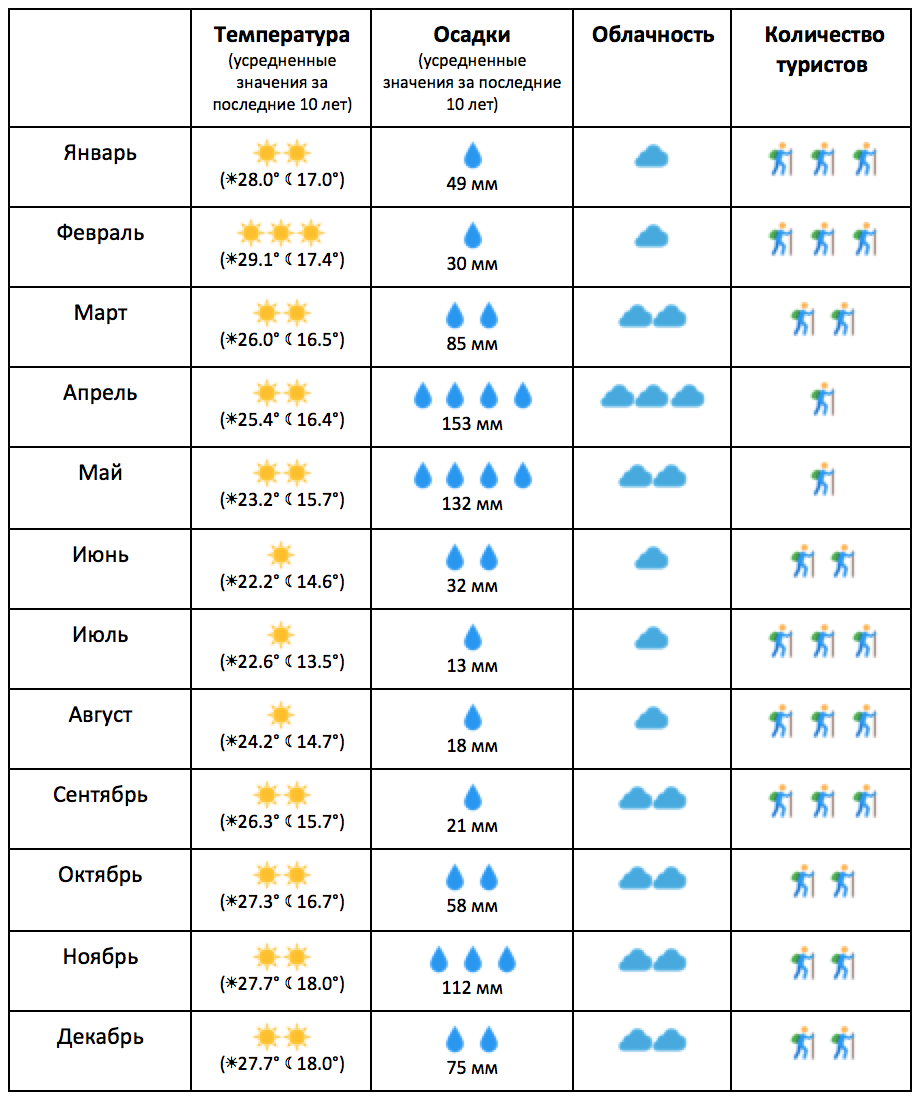The width and height of the screenshot is (920, 1102).
Task: Click the cloud icon in Июнь row
Action: [652, 559]
